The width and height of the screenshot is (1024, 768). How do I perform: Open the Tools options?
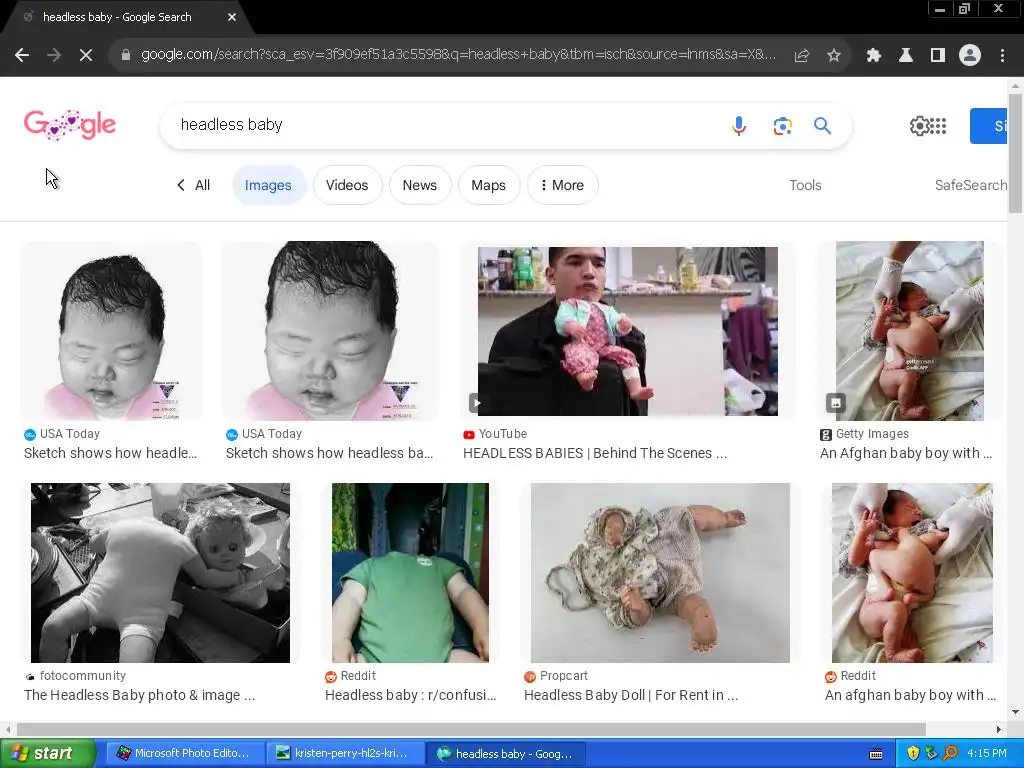805,185
